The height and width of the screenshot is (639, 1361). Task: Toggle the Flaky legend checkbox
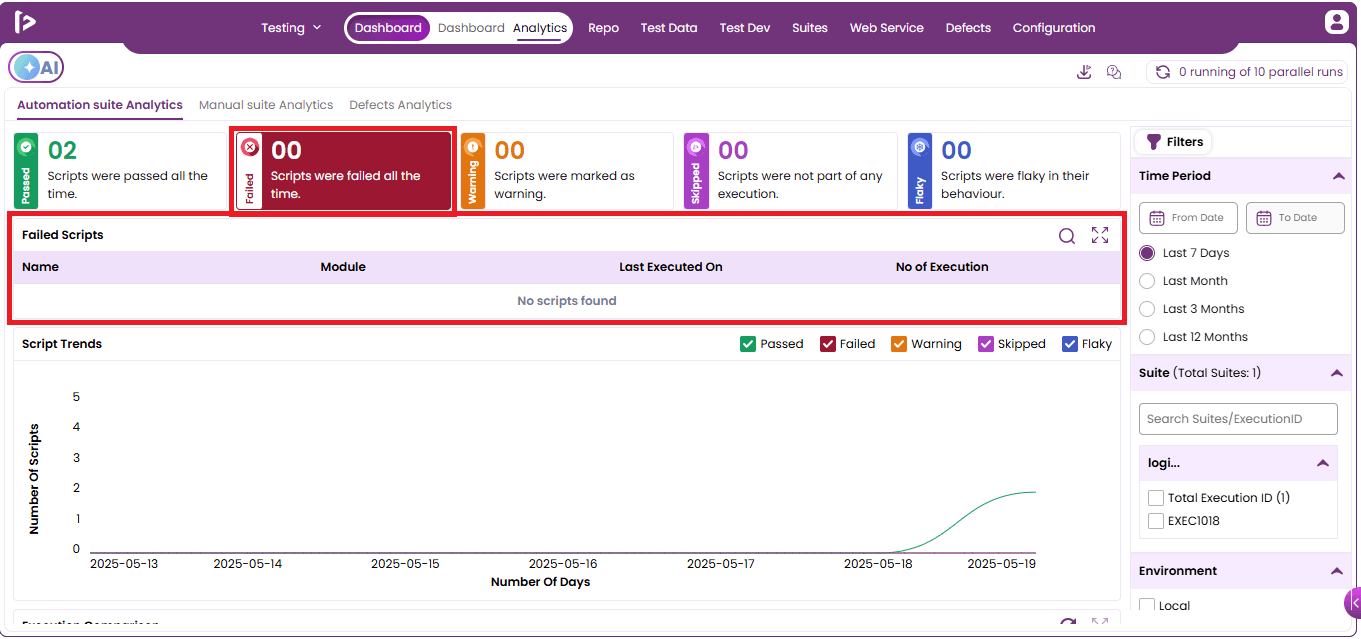click(x=1069, y=344)
